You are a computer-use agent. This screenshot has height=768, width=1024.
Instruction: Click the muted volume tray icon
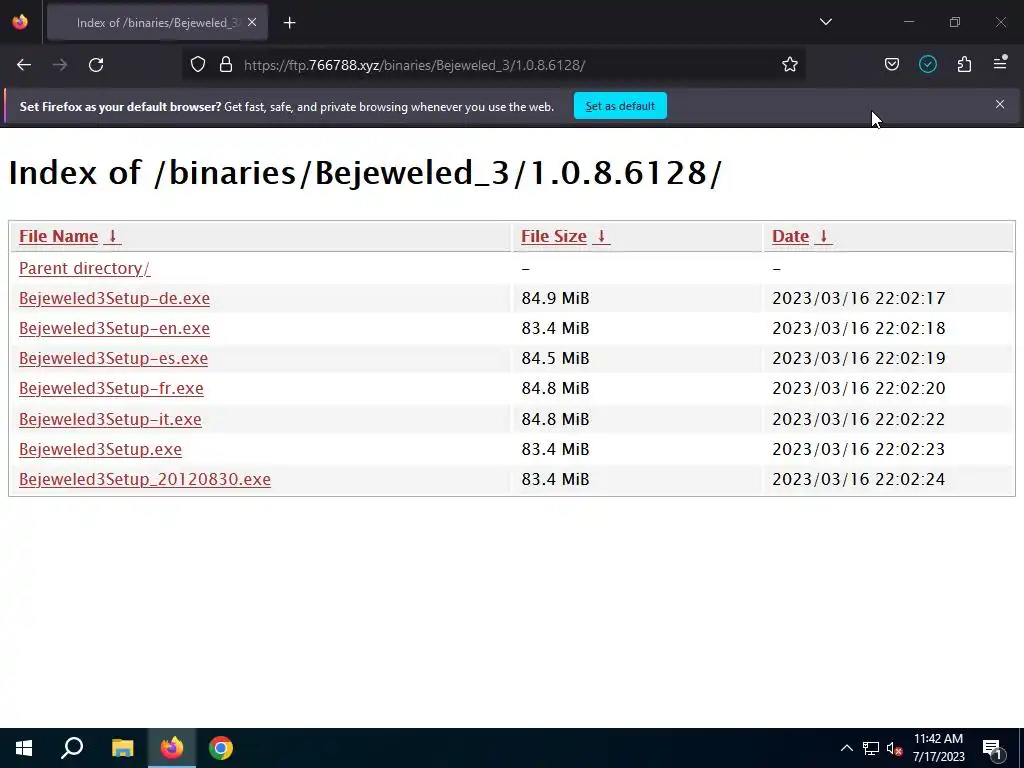pyautogui.click(x=895, y=748)
